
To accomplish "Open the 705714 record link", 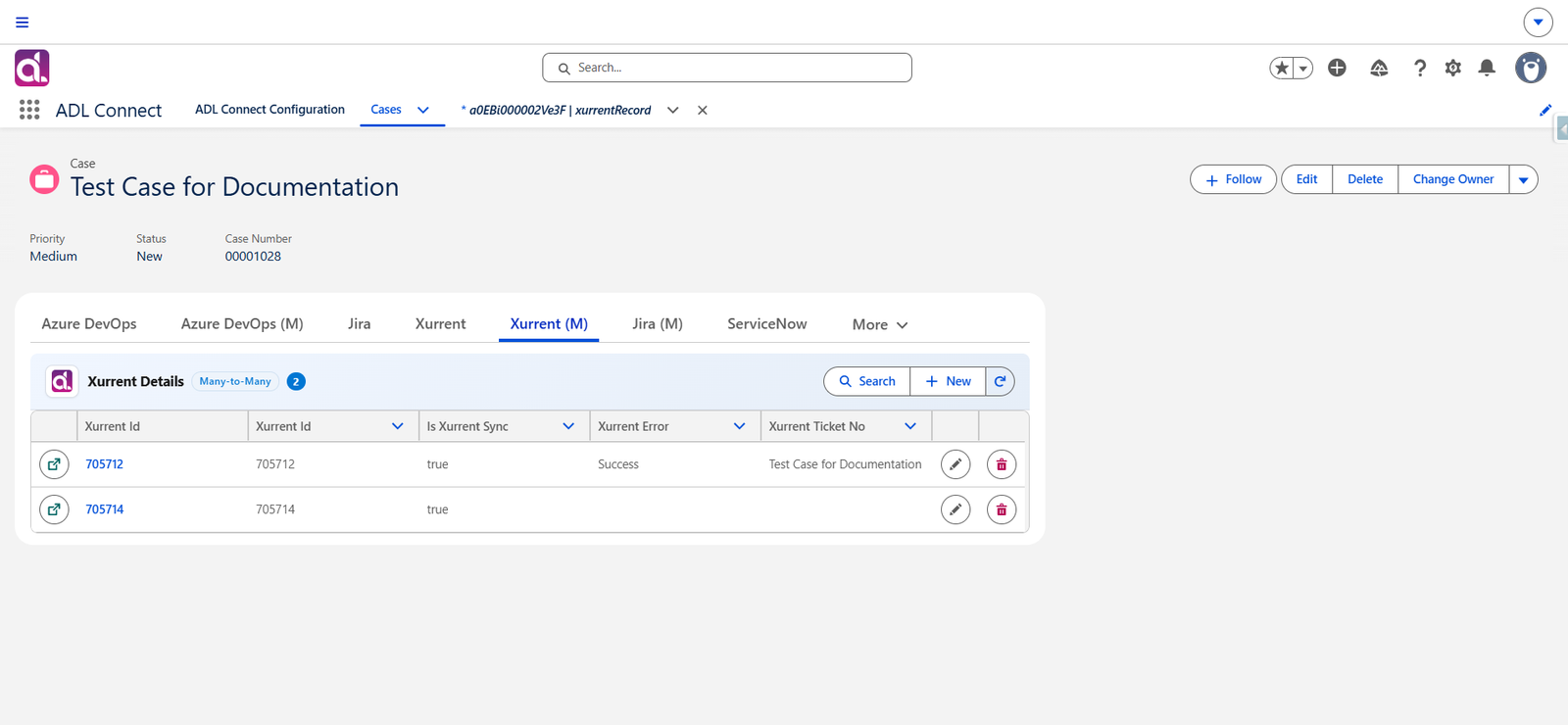I will point(104,509).
